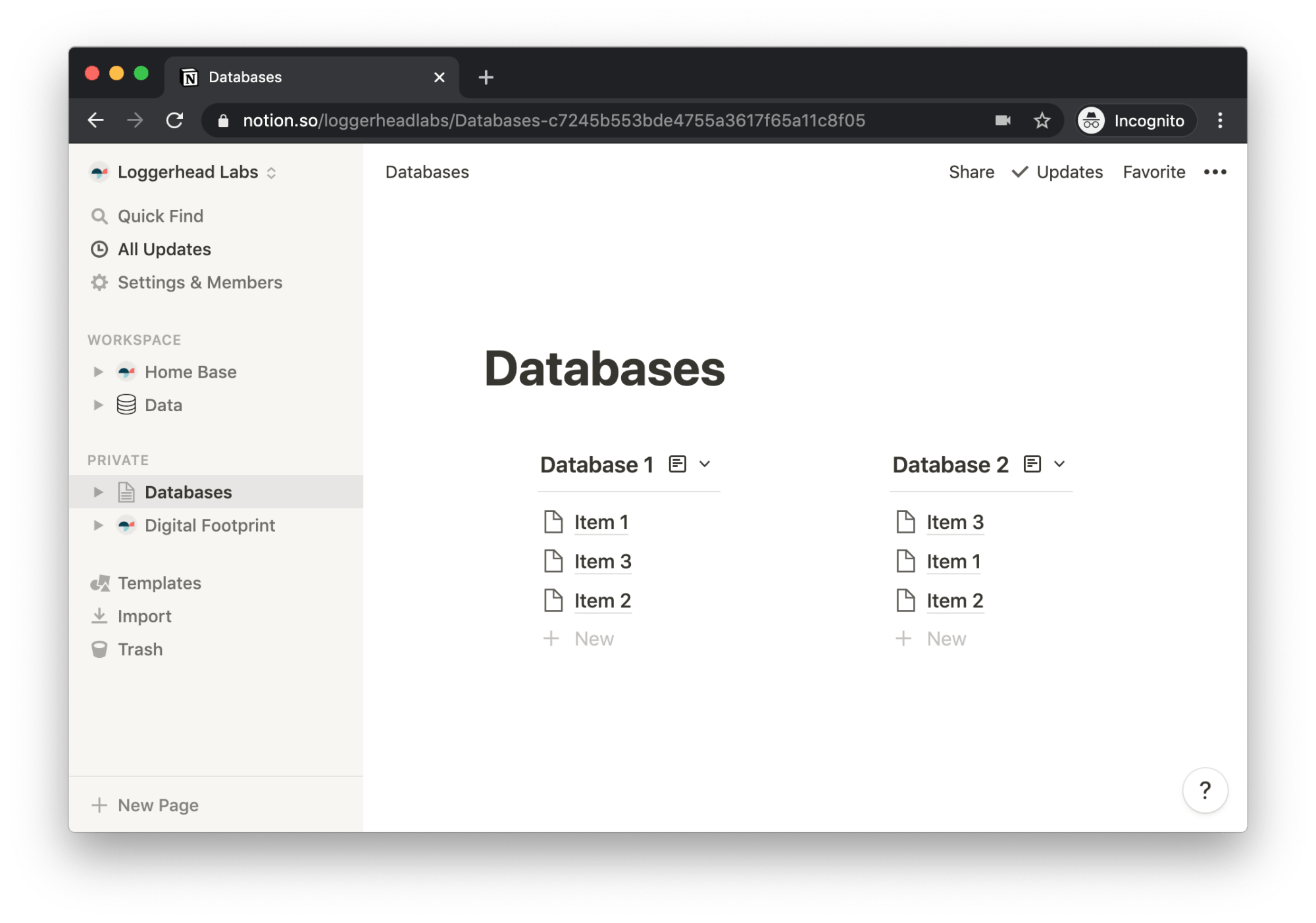Click the Database 1 list view icon
The width and height of the screenshot is (1316, 923).
tap(677, 464)
